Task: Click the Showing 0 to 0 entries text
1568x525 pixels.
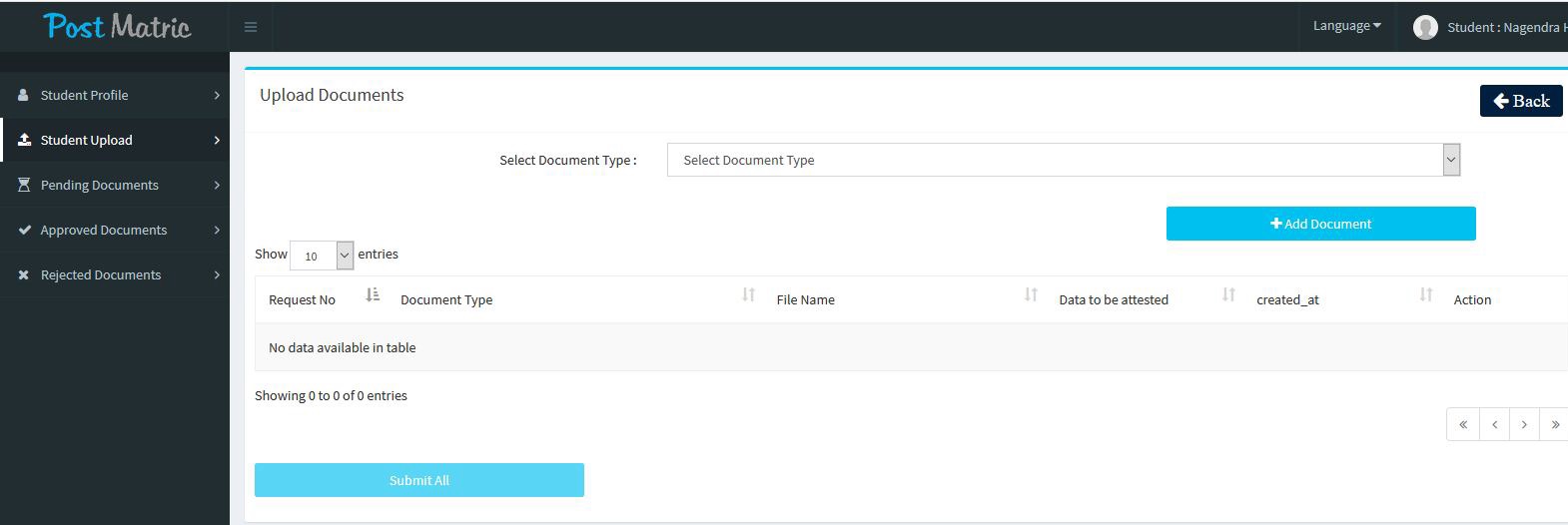Action: (x=331, y=395)
